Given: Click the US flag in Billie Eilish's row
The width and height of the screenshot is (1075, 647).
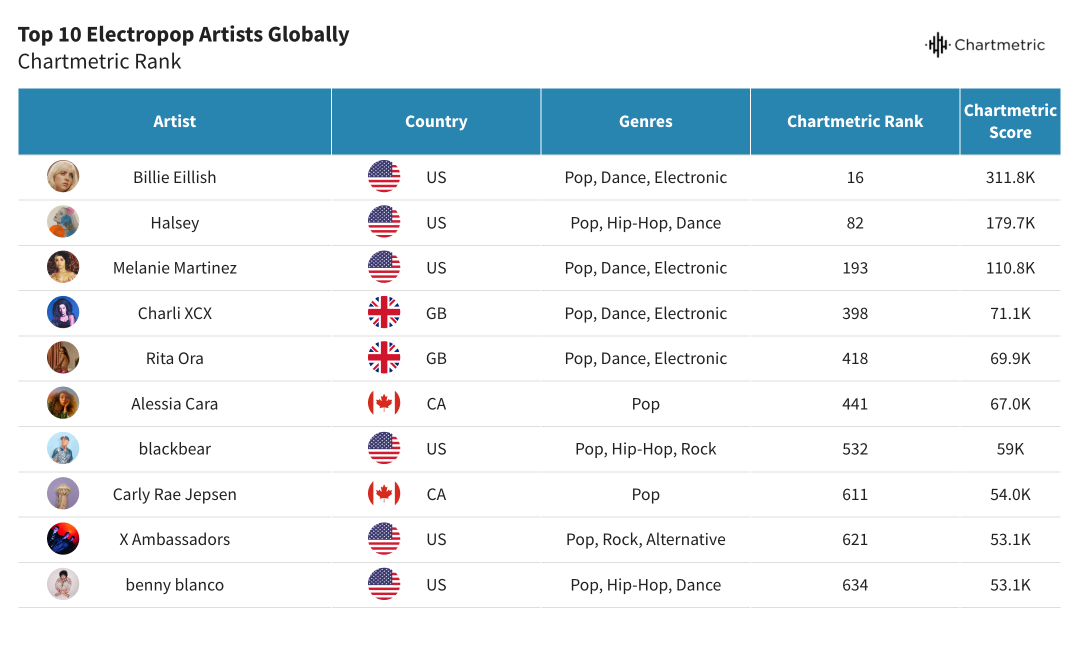Looking at the screenshot, I should point(384,177).
